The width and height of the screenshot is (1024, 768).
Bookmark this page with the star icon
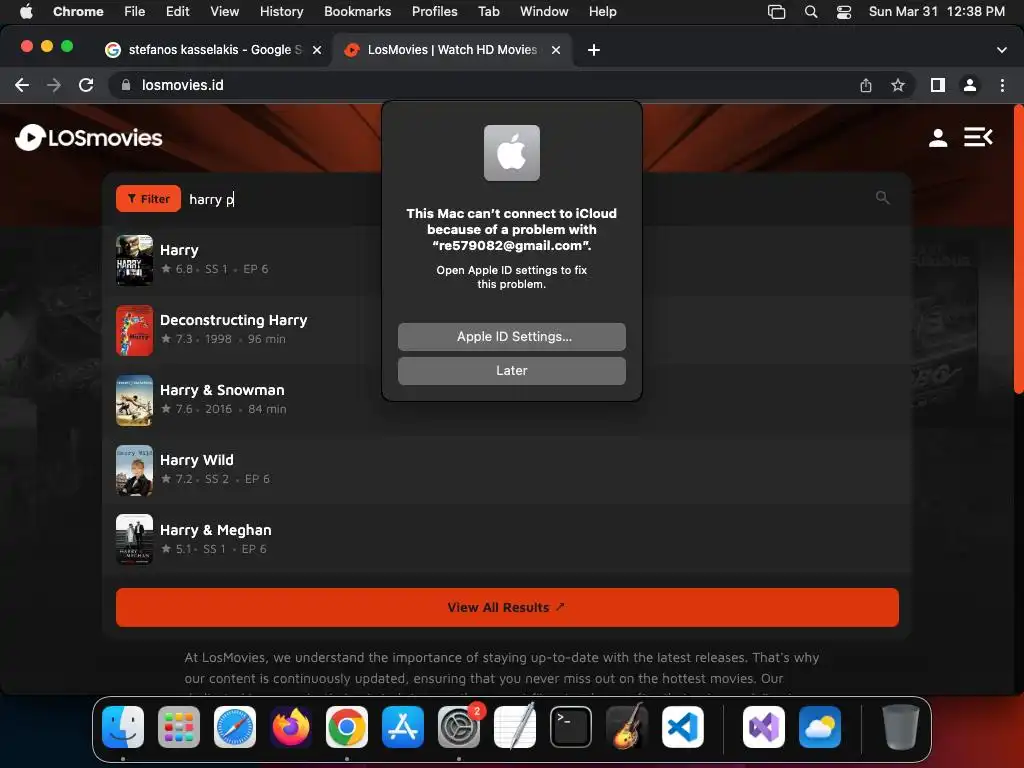[898, 85]
